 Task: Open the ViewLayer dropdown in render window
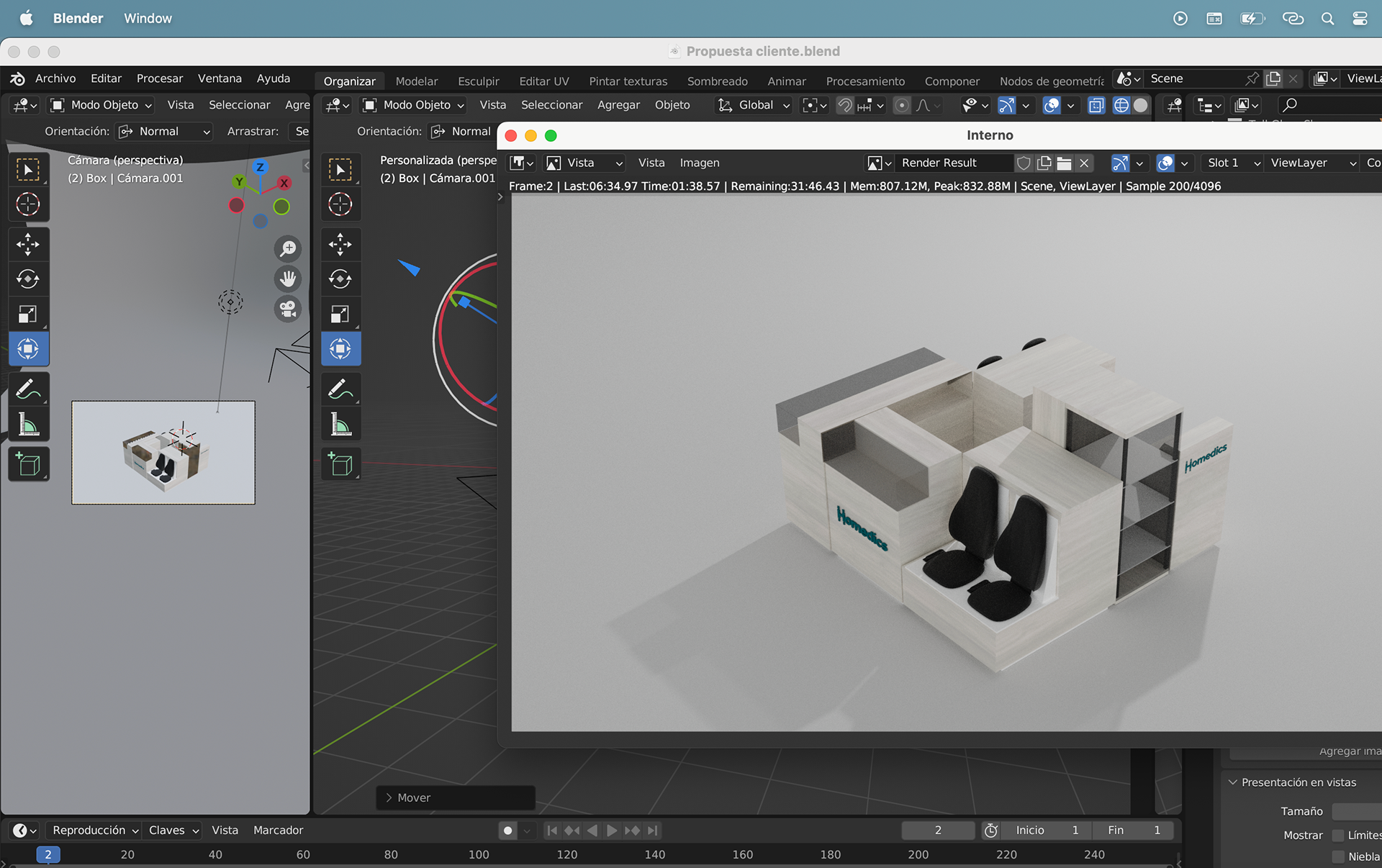coord(1312,163)
